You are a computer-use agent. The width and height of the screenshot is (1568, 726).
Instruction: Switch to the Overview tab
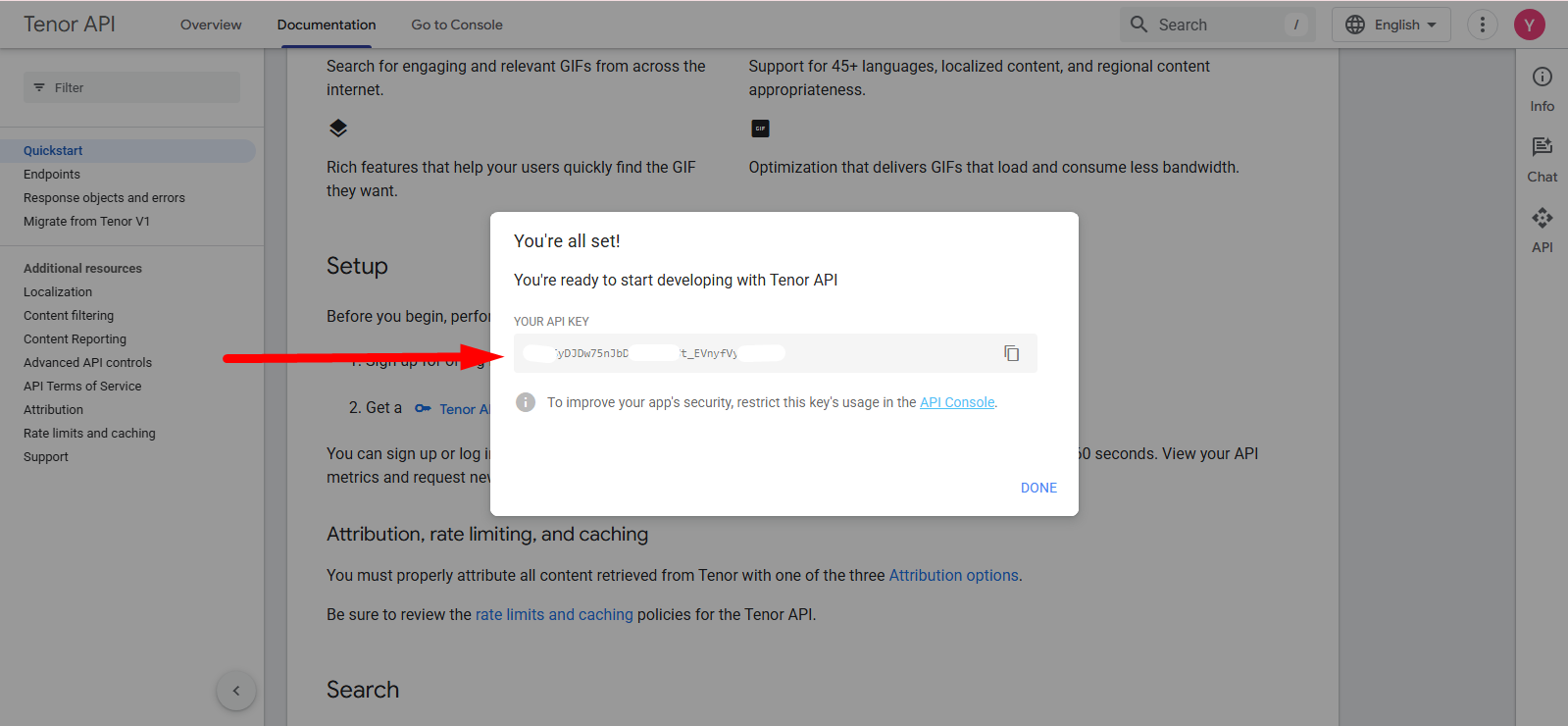tap(211, 25)
